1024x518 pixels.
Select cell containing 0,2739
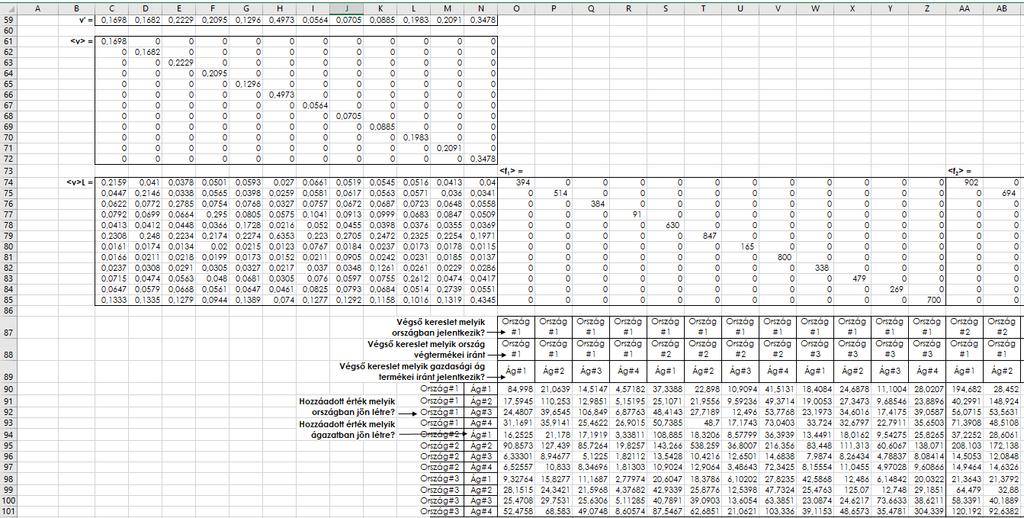coord(447,289)
